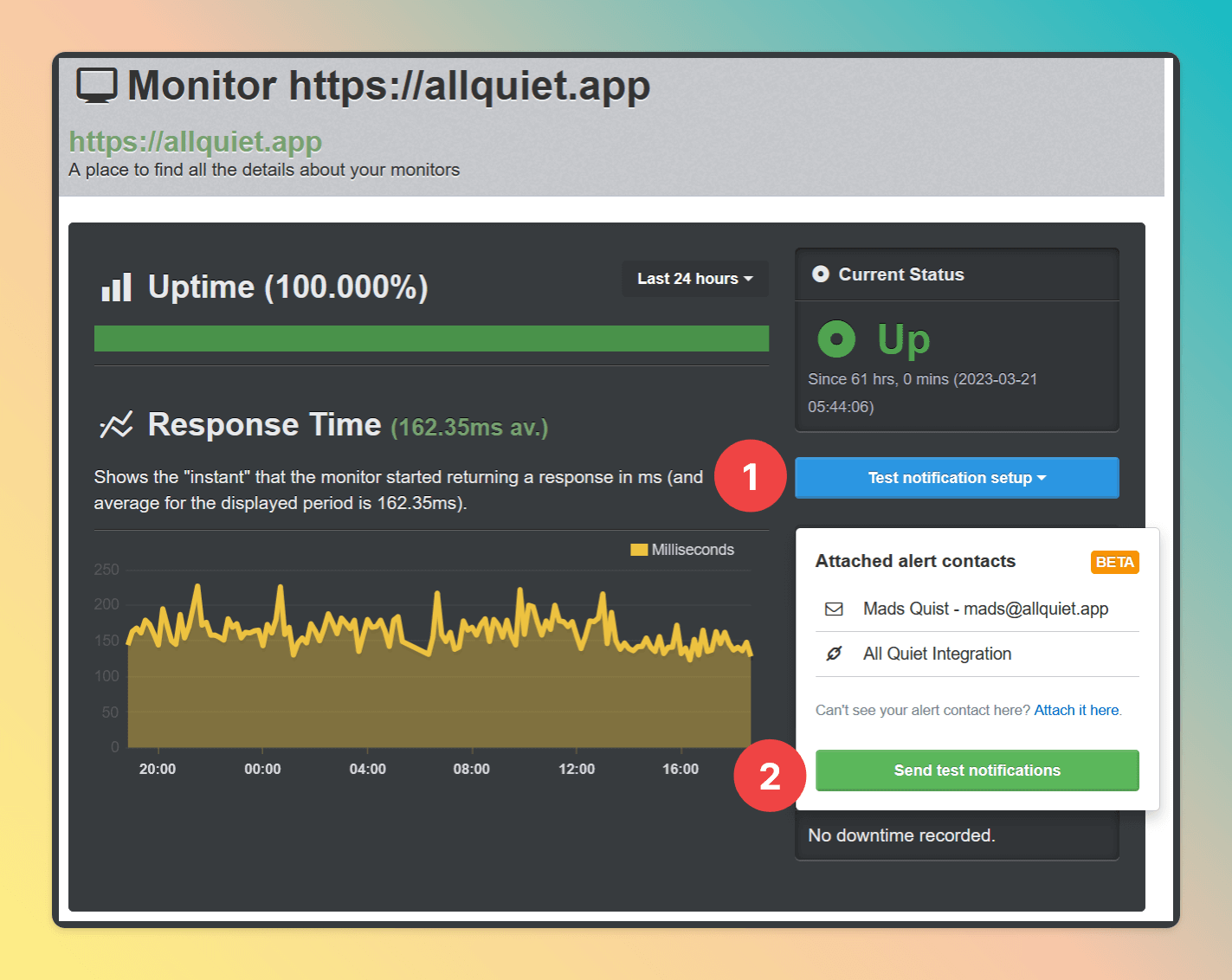Open the Attach it here link
The height and width of the screenshot is (980, 1232).
pos(1076,710)
